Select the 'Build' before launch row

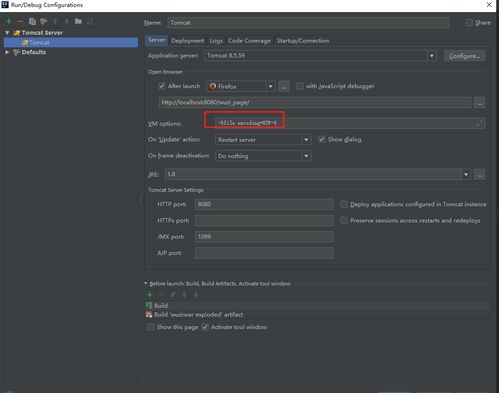point(317,305)
